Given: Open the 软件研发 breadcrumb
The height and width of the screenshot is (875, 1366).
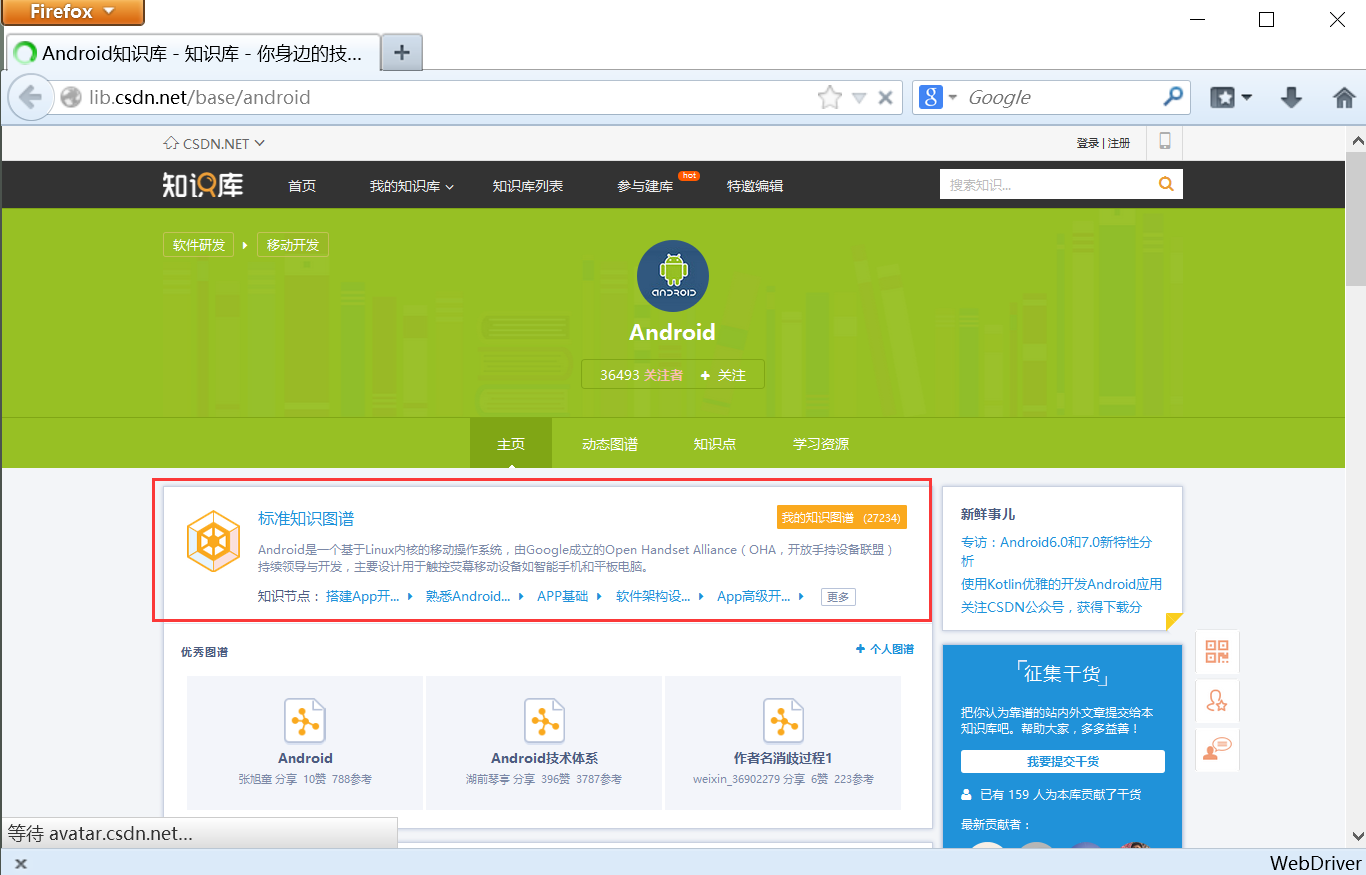Looking at the screenshot, I should point(199,245).
